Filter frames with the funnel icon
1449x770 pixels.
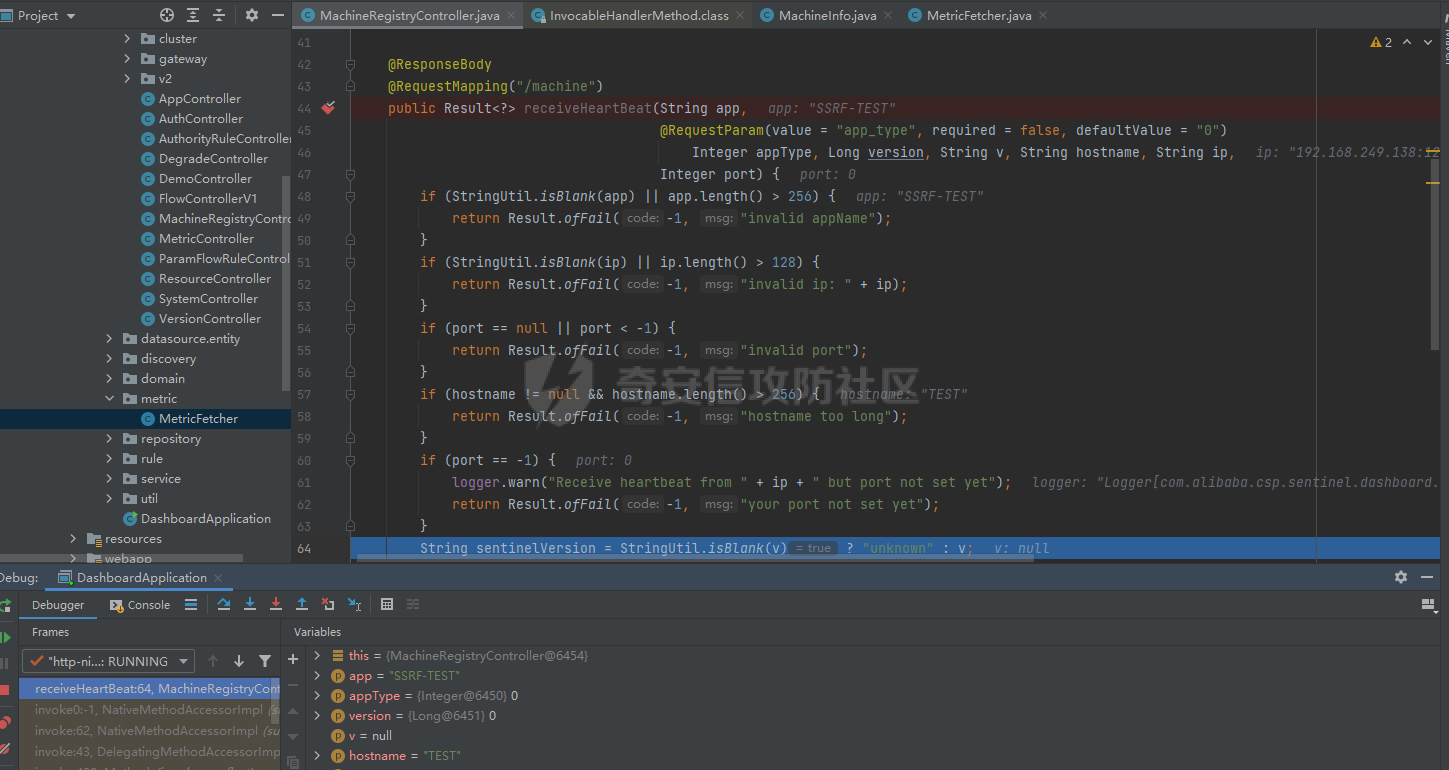(265, 661)
